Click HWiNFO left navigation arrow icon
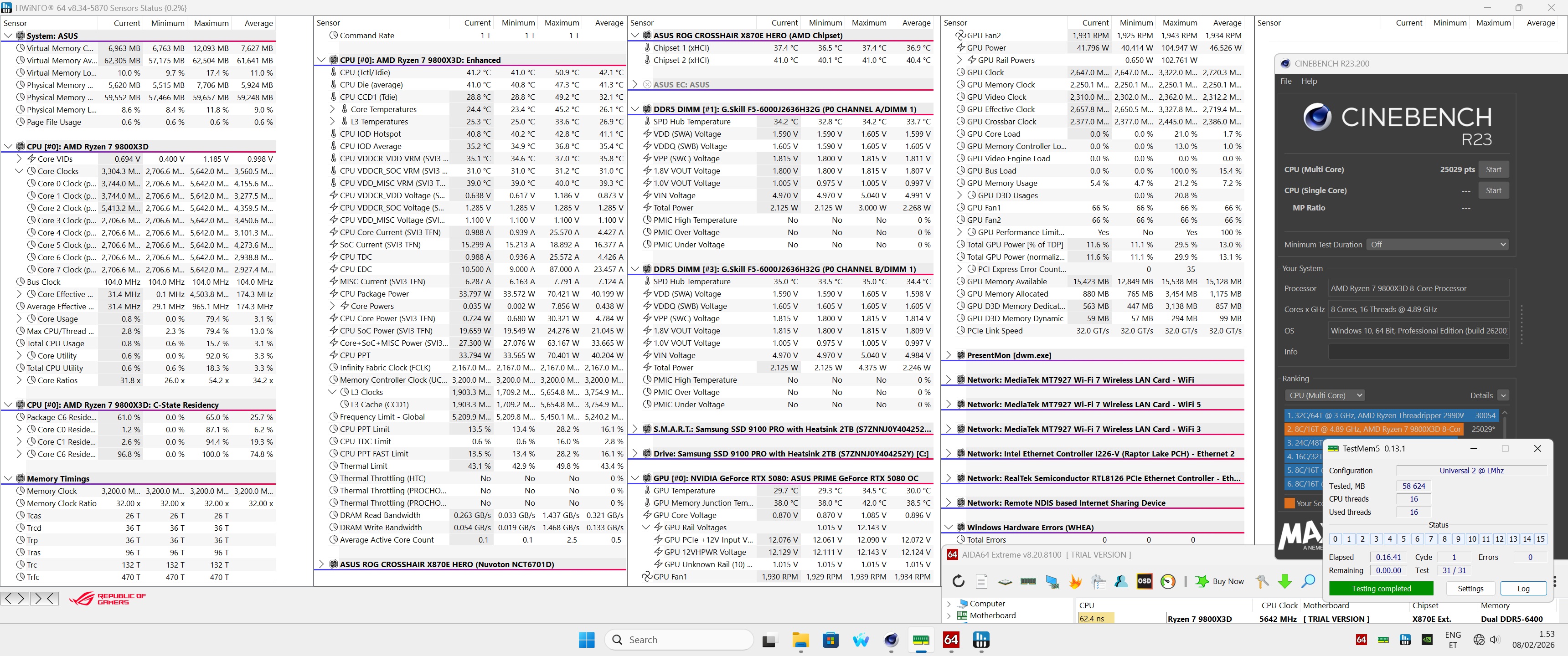This screenshot has width=1568, height=656. (x=8, y=599)
